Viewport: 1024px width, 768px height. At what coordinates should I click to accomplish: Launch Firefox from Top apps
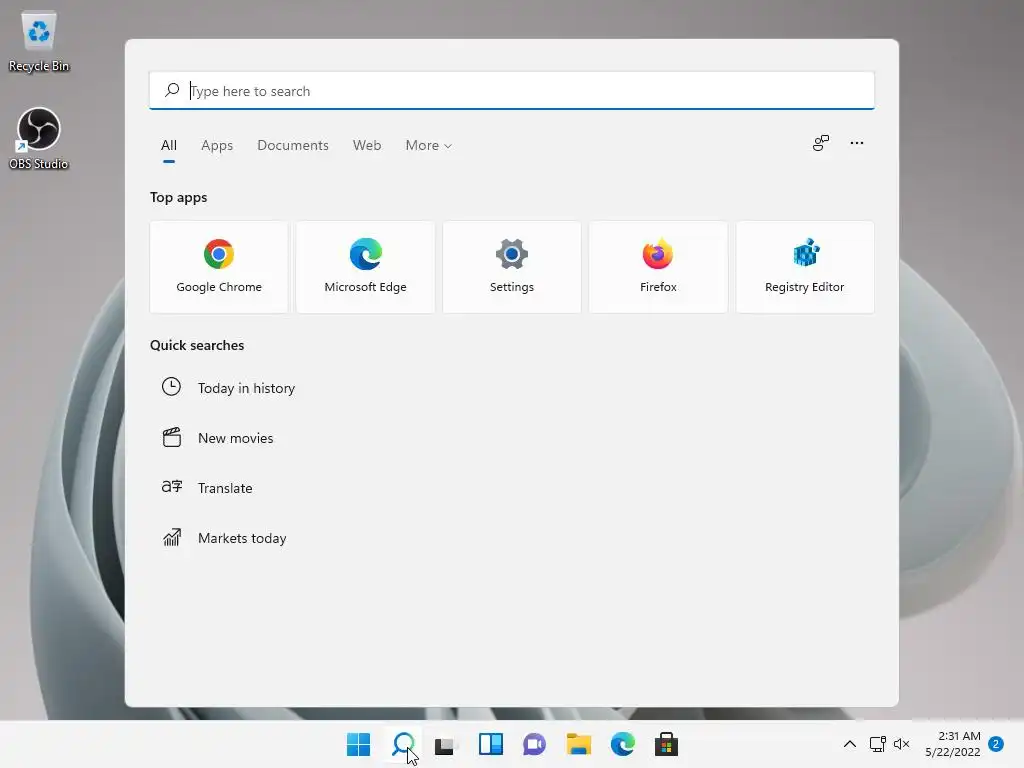coord(658,266)
